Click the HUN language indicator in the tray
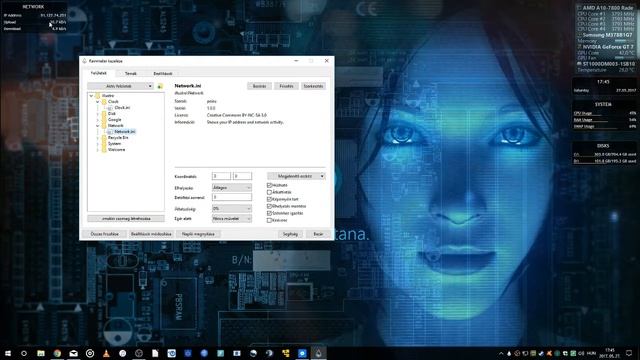The width and height of the screenshot is (640, 360). tap(591, 353)
